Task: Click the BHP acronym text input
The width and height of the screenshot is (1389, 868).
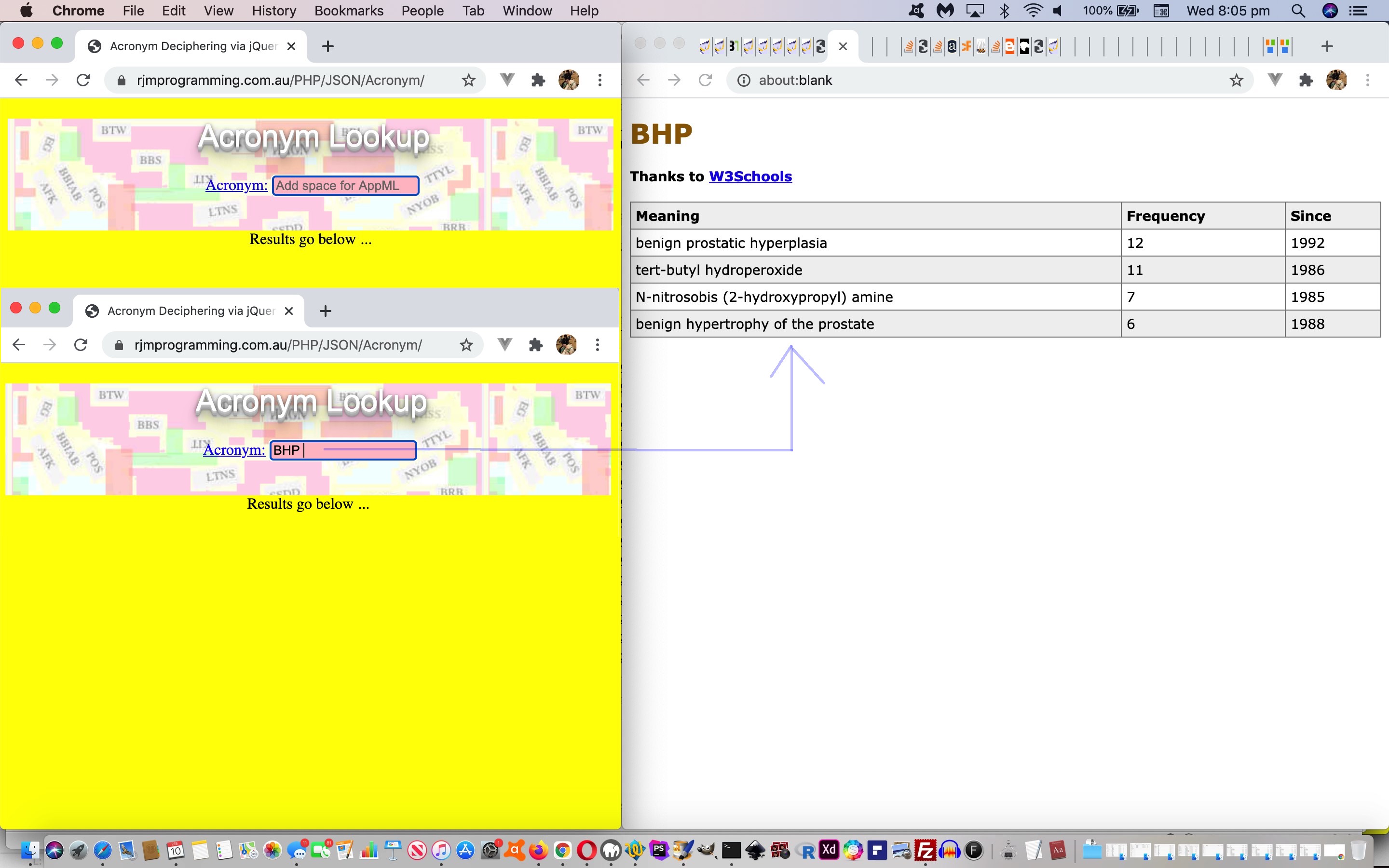Action: (x=341, y=449)
